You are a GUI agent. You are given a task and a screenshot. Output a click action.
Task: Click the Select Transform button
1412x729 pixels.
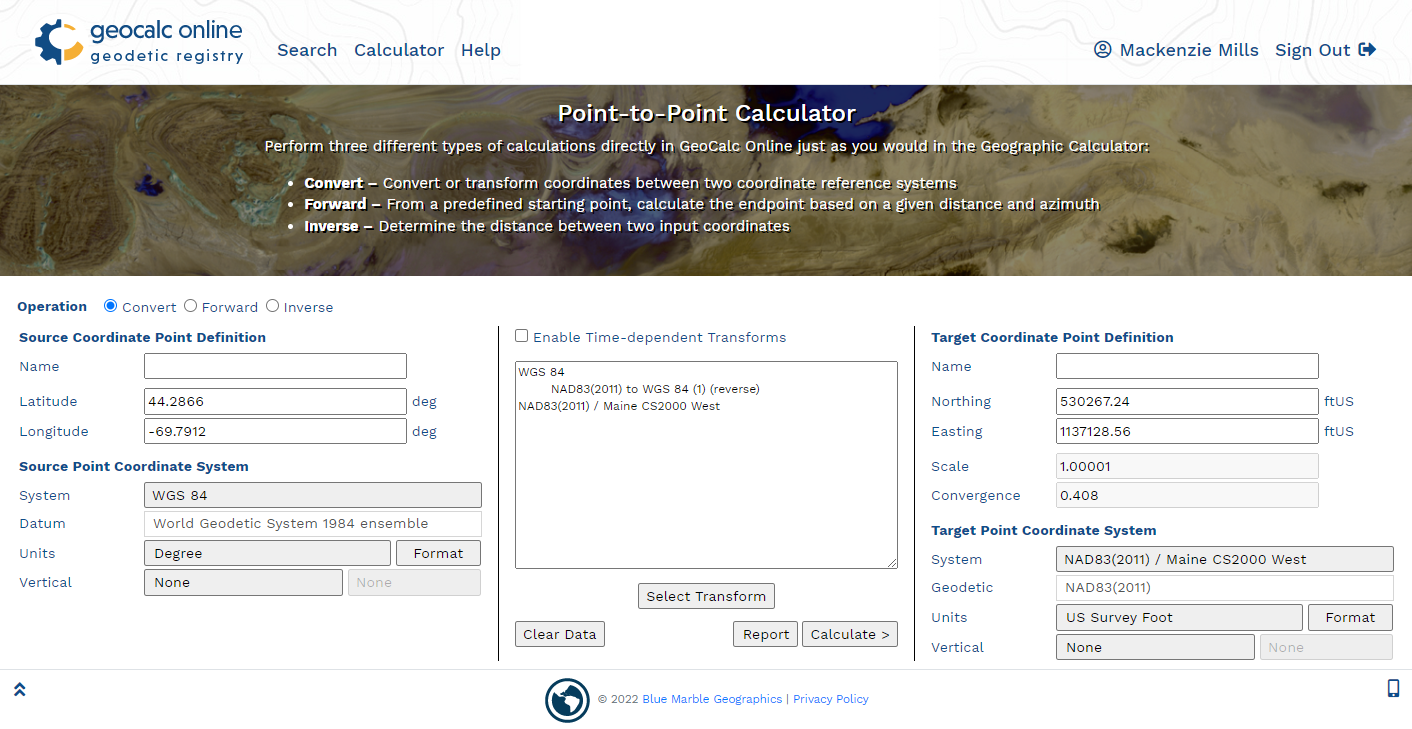706,596
